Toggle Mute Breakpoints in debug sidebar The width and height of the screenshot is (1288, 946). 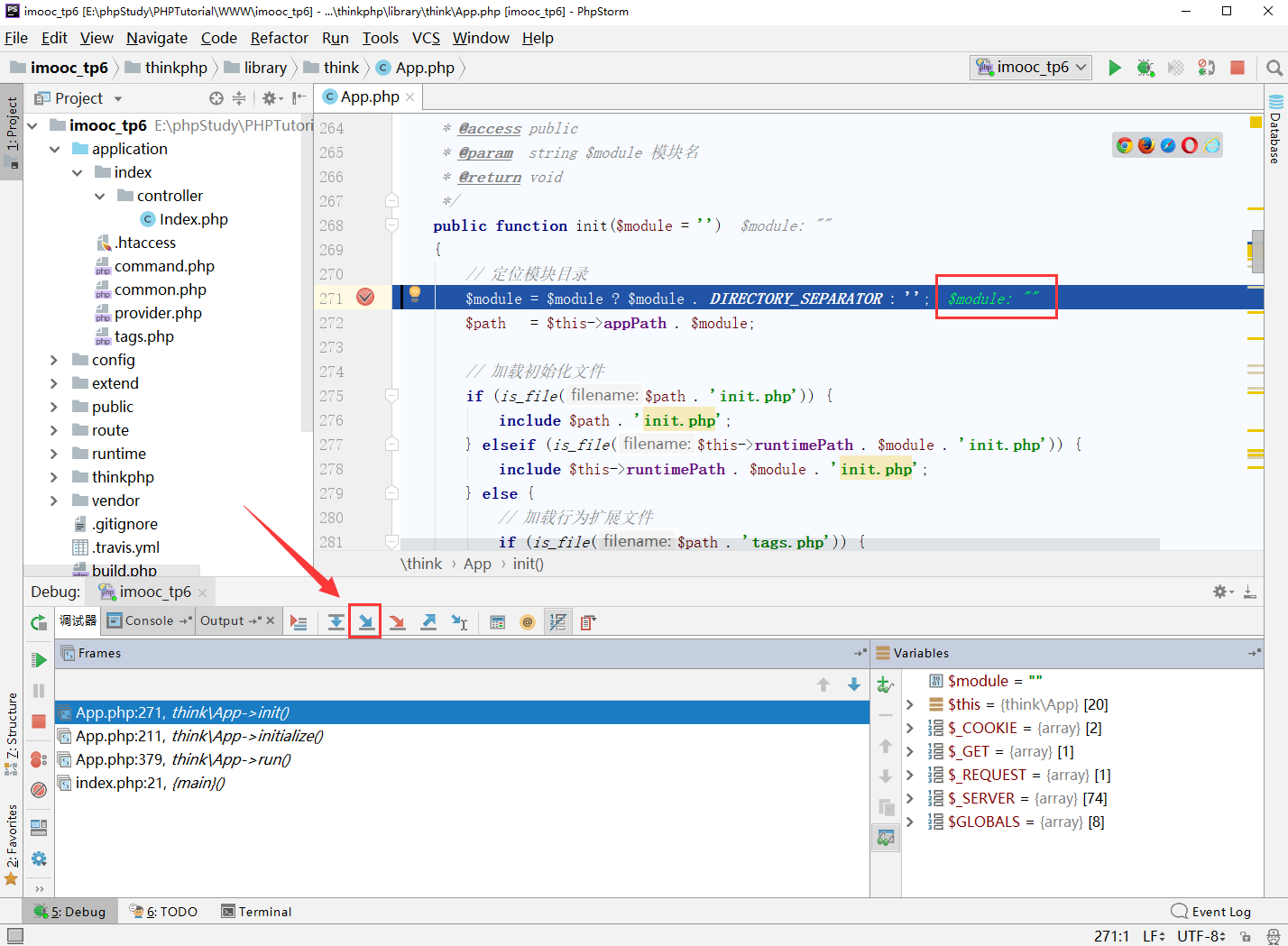[39, 790]
